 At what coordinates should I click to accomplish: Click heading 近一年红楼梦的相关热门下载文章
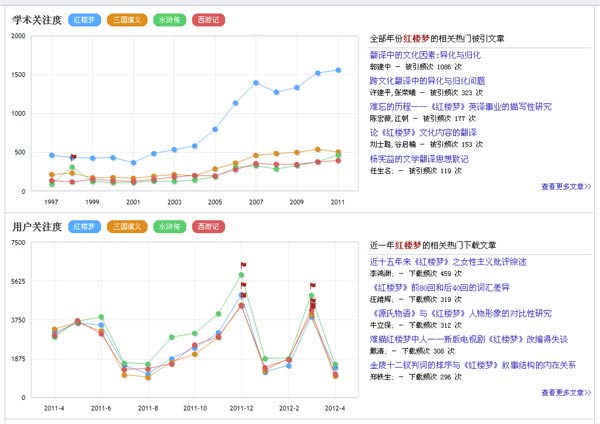433,245
